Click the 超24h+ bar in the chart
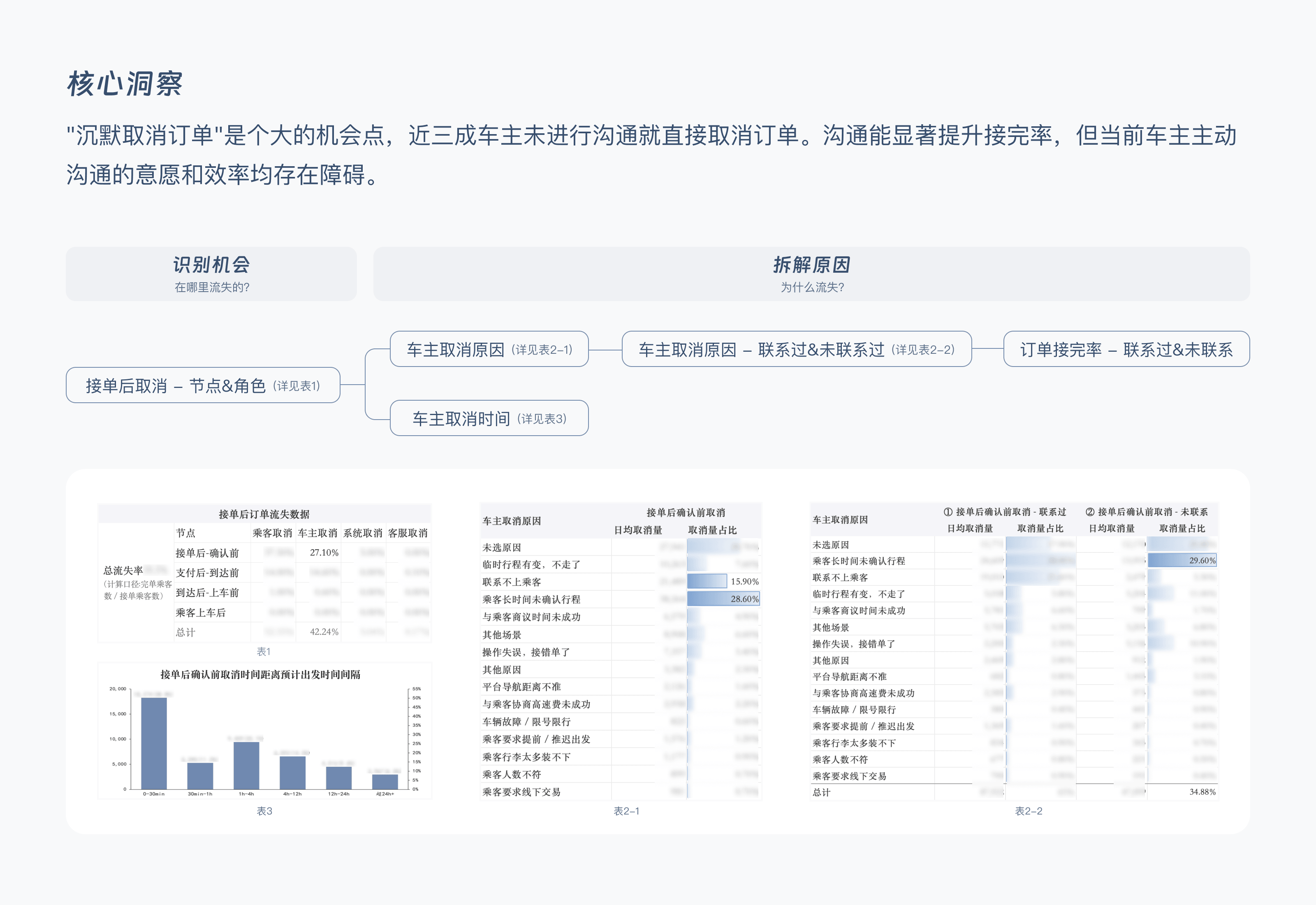Image resolution: width=1316 pixels, height=905 pixels. click(385, 781)
